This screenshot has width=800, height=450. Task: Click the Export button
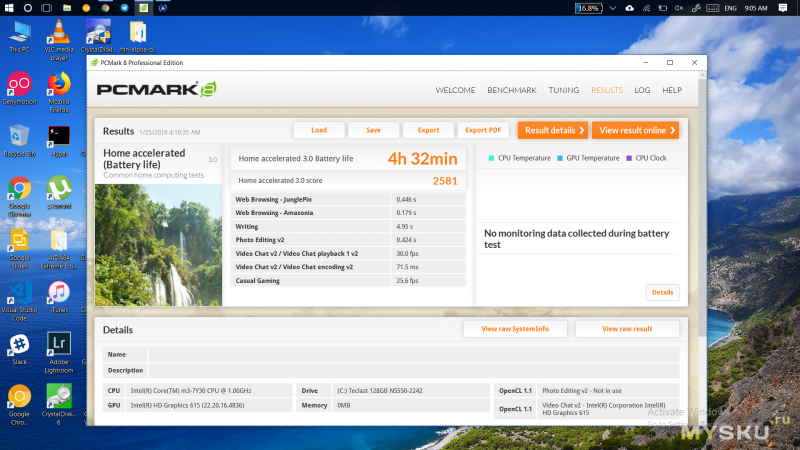(428, 130)
